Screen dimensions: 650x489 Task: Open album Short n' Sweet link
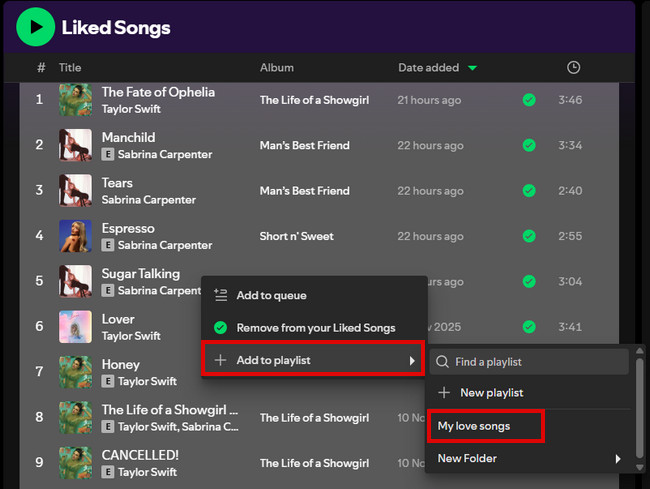click(296, 236)
